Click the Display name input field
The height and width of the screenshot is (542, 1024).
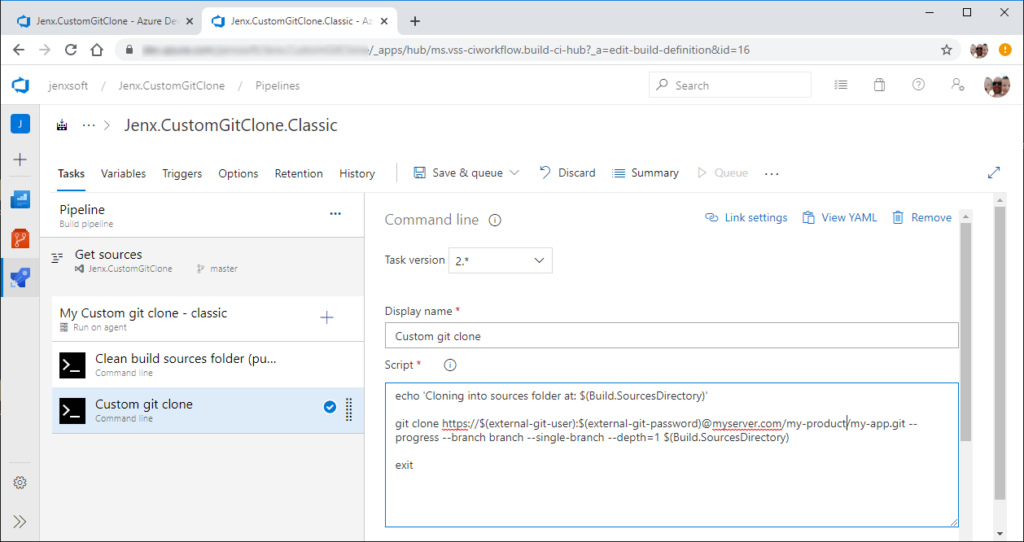point(671,336)
